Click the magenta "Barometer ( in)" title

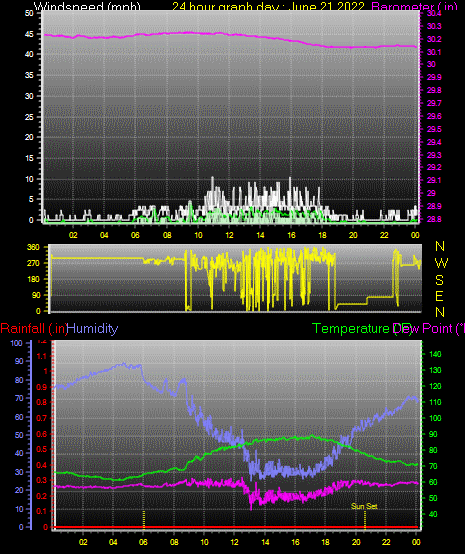pos(414,6)
